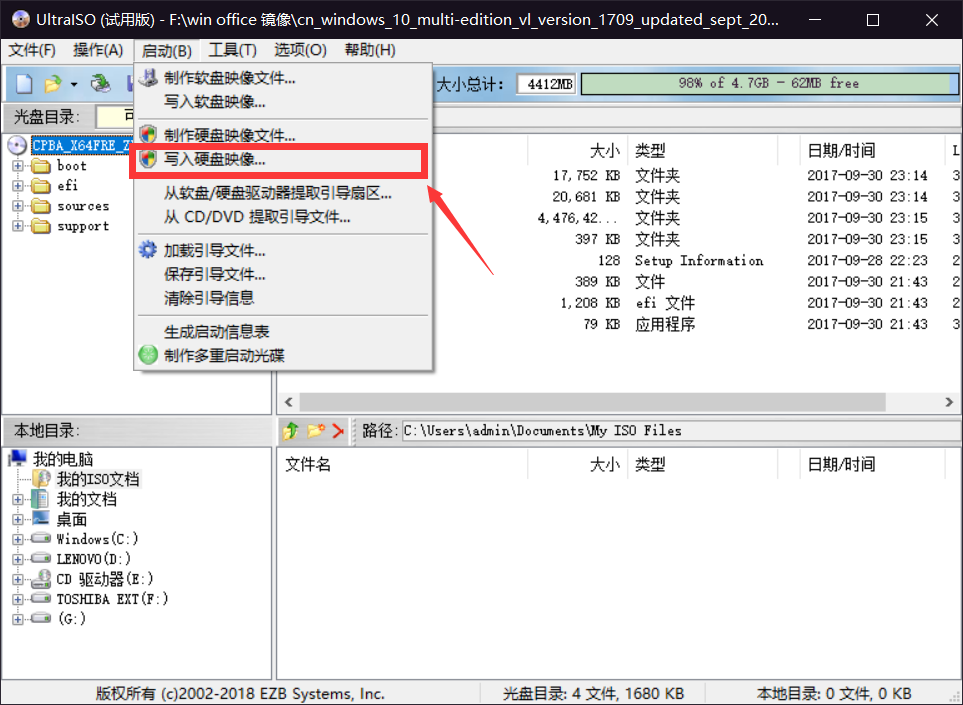Screen dimensions: 963x705
Task: Expand the 我的文档 node
Action: tap(18, 500)
